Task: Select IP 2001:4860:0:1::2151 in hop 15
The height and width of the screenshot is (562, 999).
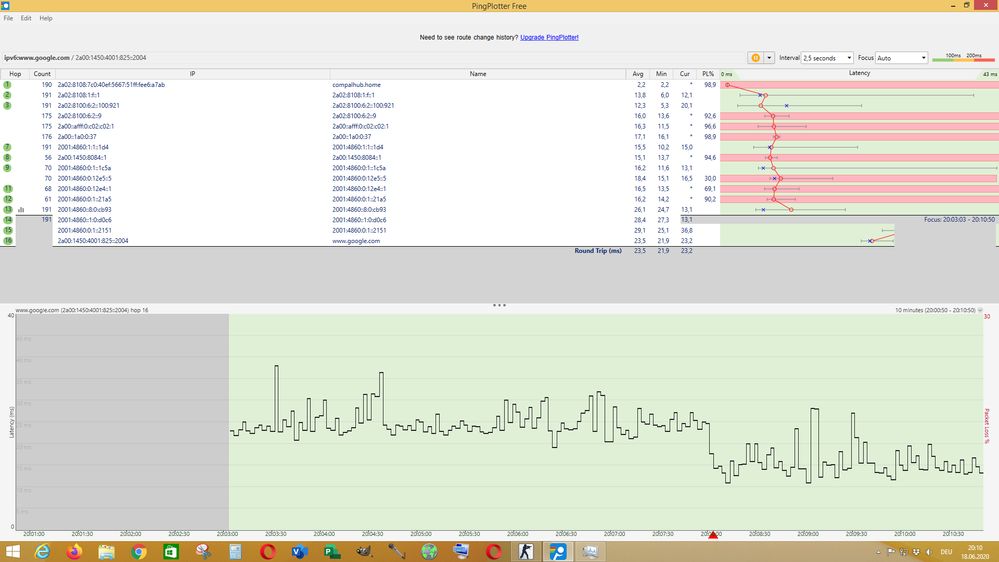Action: click(84, 230)
